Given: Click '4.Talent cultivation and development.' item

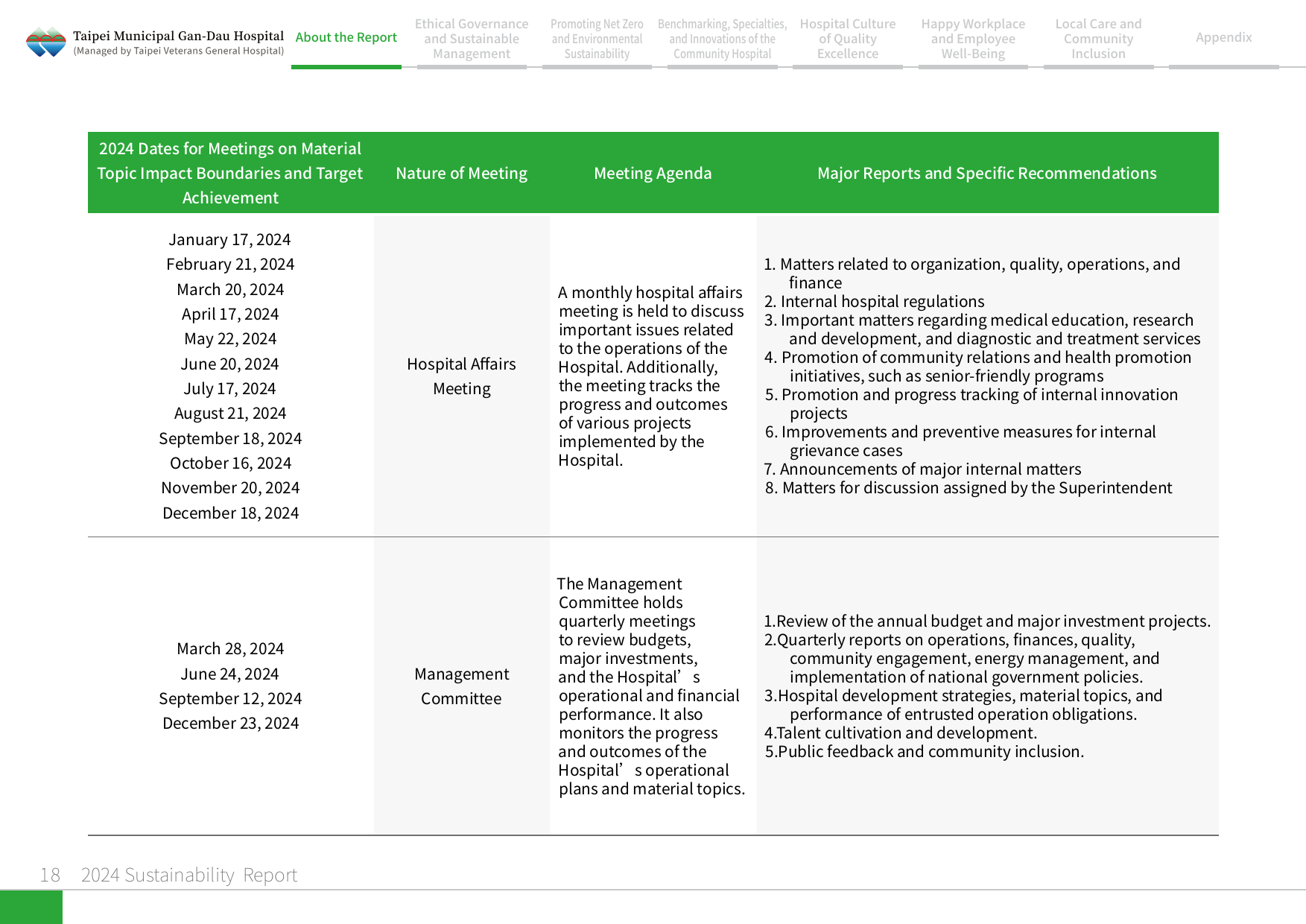Looking at the screenshot, I should [x=901, y=732].
